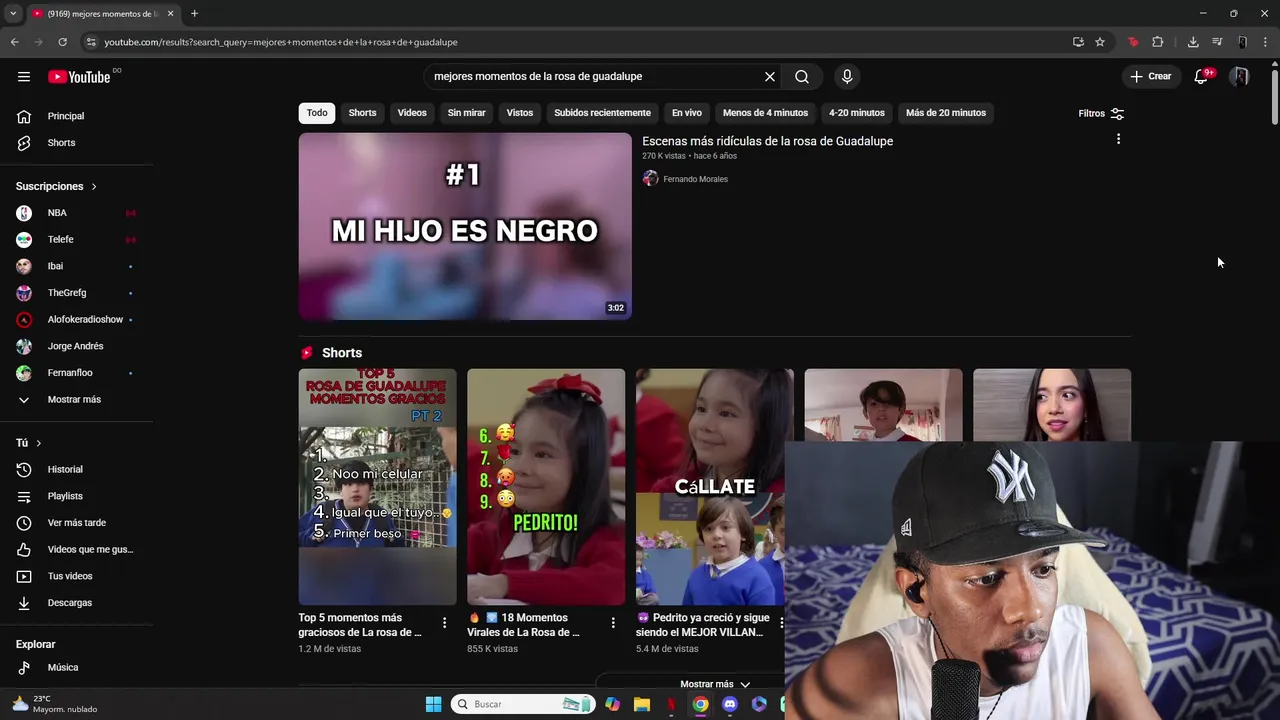Open the Escenas más ridículas video title
Image resolution: width=1280 pixels, height=720 pixels.
pos(767,141)
